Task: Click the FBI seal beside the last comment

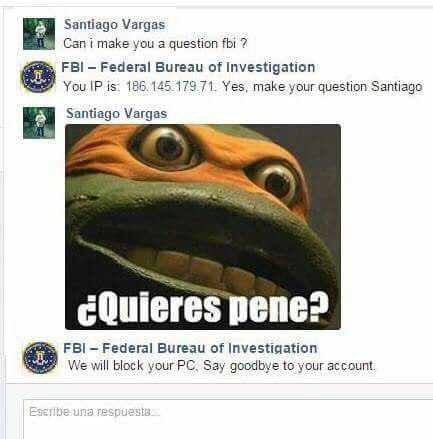Action: (x=40, y=357)
